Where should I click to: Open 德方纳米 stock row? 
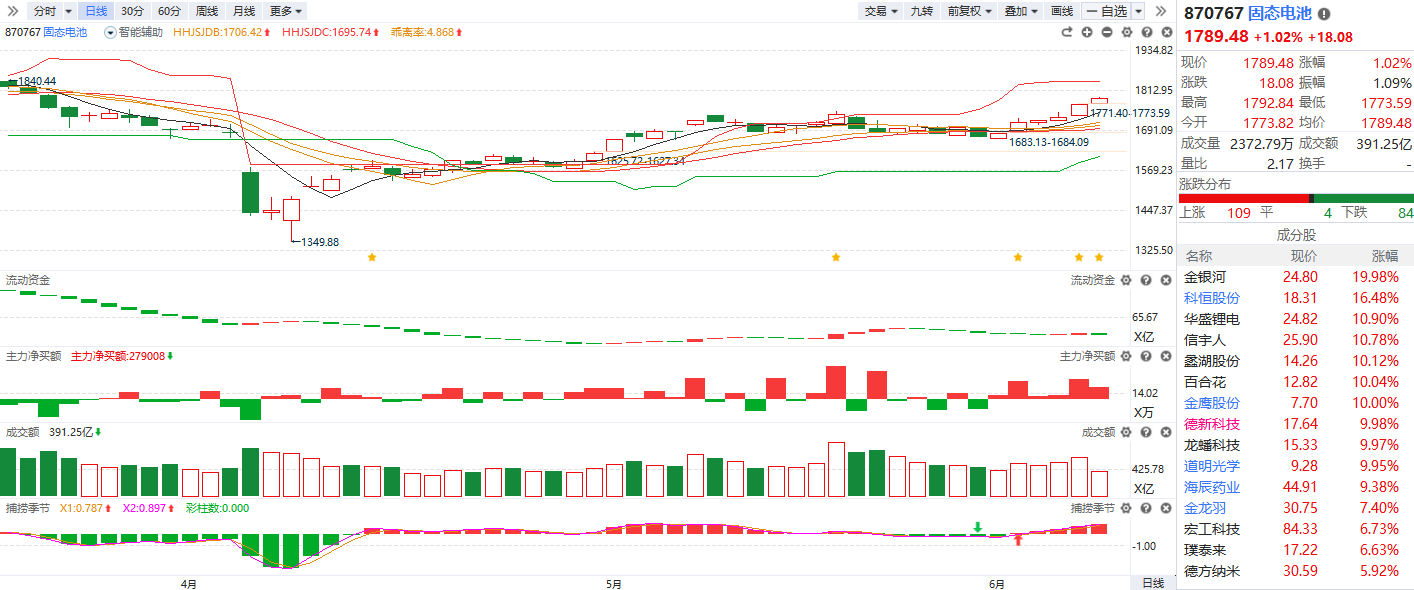[x=1295, y=571]
